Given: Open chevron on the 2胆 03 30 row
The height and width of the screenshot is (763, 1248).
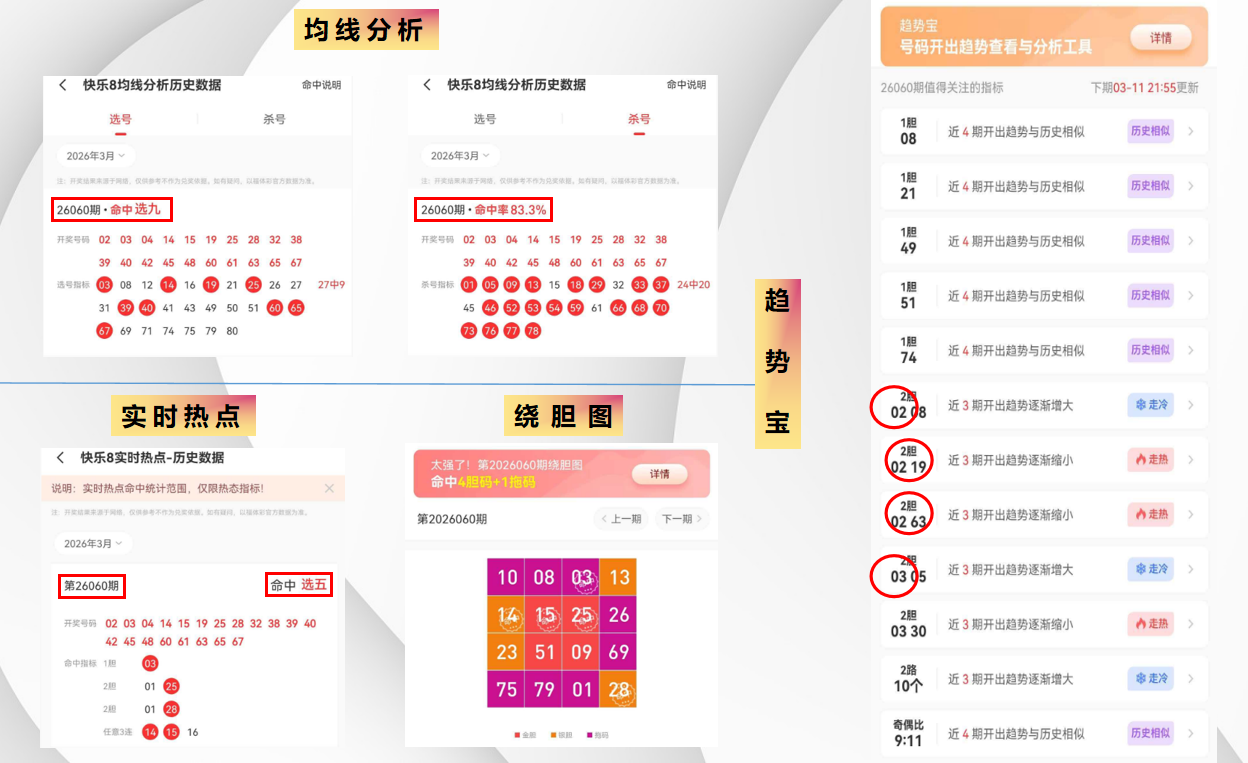Looking at the screenshot, I should coord(1191,624).
